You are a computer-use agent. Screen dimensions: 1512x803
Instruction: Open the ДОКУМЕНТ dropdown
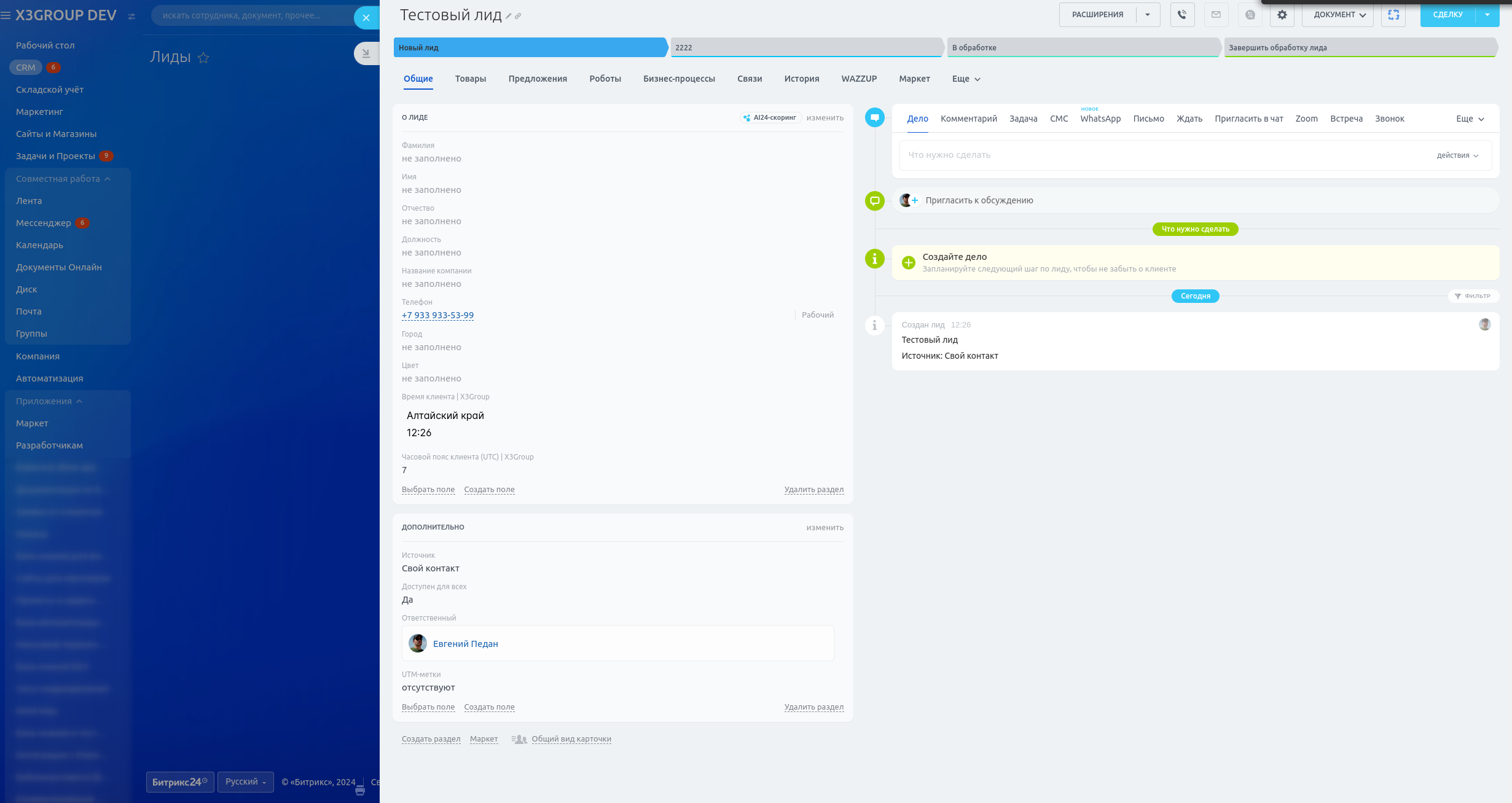click(x=1339, y=15)
